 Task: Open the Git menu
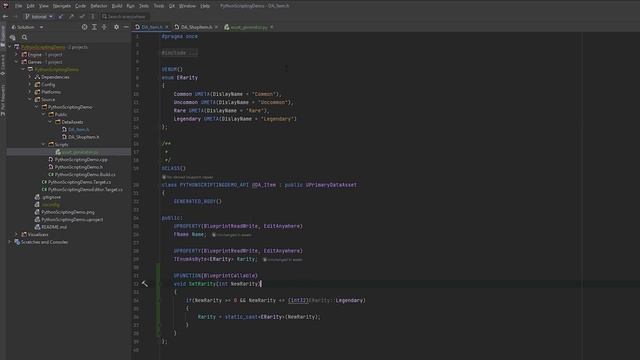(x=172, y=6)
